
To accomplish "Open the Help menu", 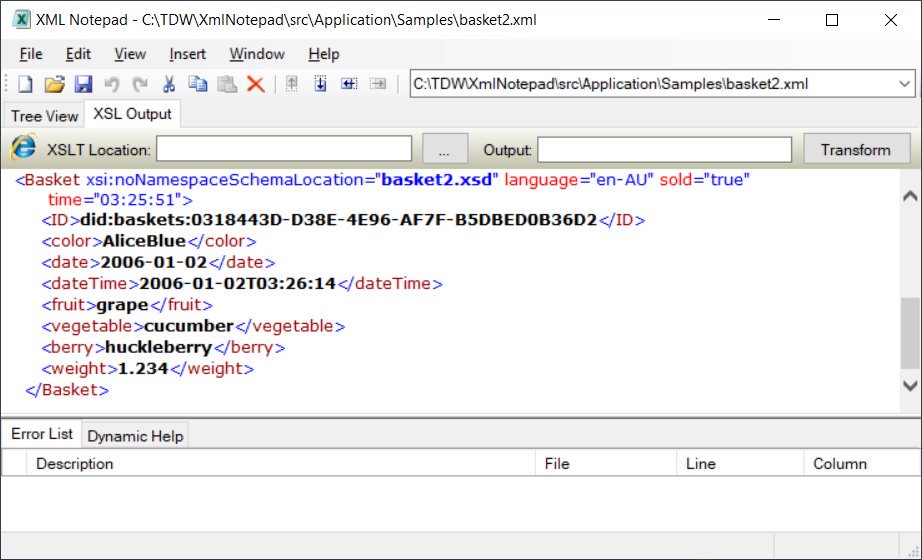I will click(324, 54).
